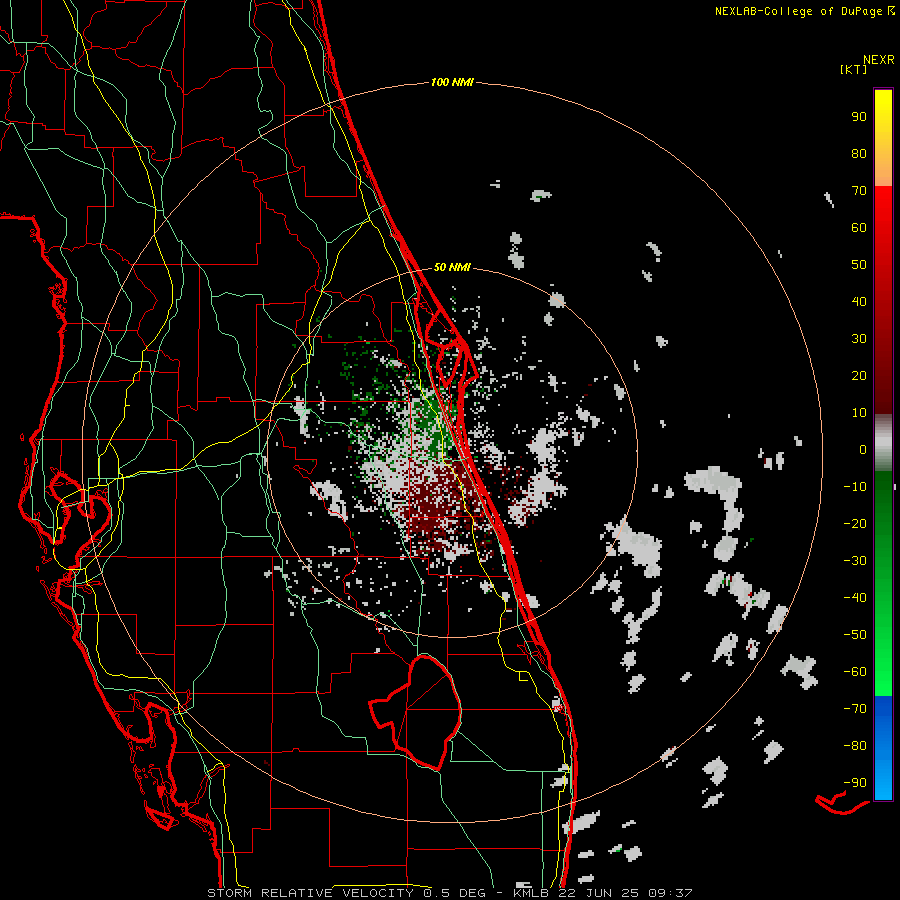This screenshot has height=900, width=900.
Task: Click the STORM RELATIVE VELOCITY caption text
Action: tap(310, 893)
